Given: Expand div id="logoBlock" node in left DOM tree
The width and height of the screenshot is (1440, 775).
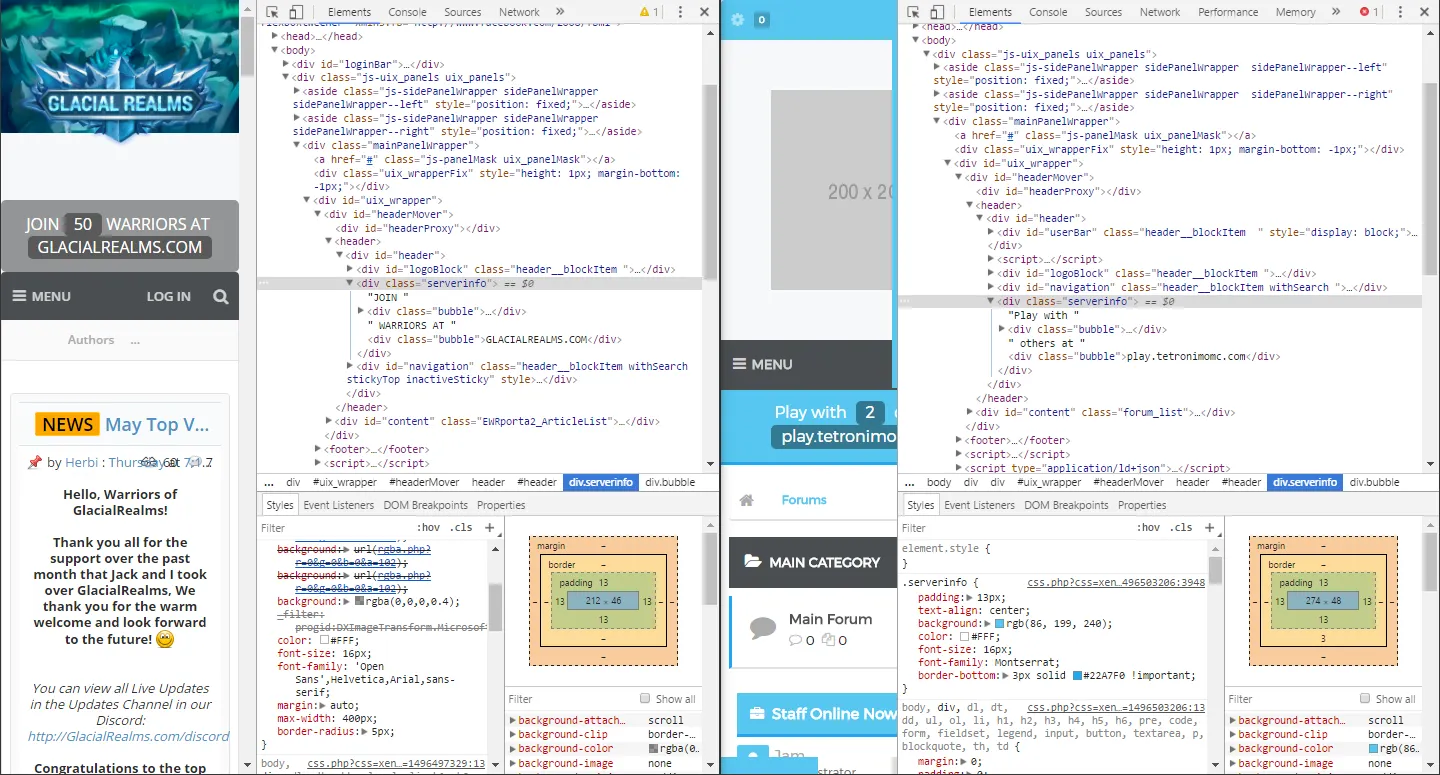Looking at the screenshot, I should point(350,269).
